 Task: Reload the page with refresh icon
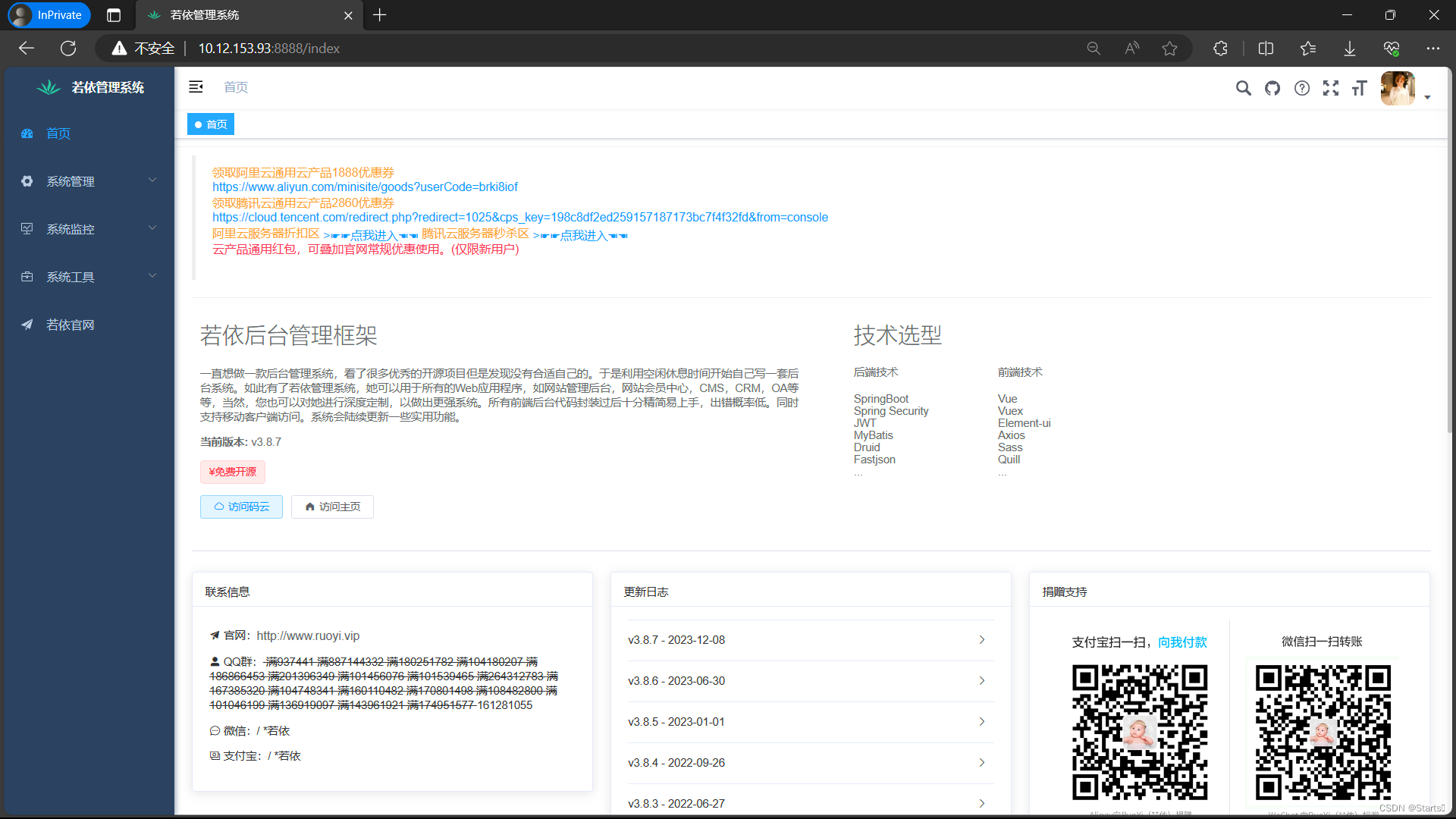68,49
